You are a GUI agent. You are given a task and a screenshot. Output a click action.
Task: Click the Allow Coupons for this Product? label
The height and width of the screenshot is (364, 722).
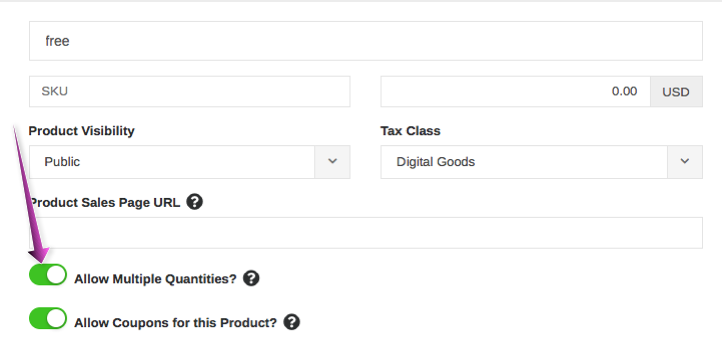click(175, 323)
